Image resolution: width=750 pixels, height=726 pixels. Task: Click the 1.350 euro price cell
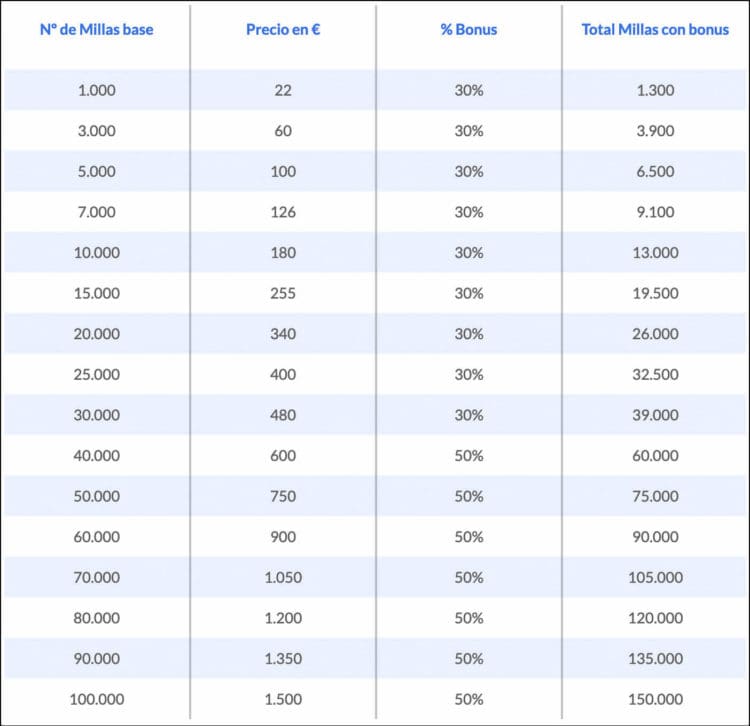tap(283, 659)
